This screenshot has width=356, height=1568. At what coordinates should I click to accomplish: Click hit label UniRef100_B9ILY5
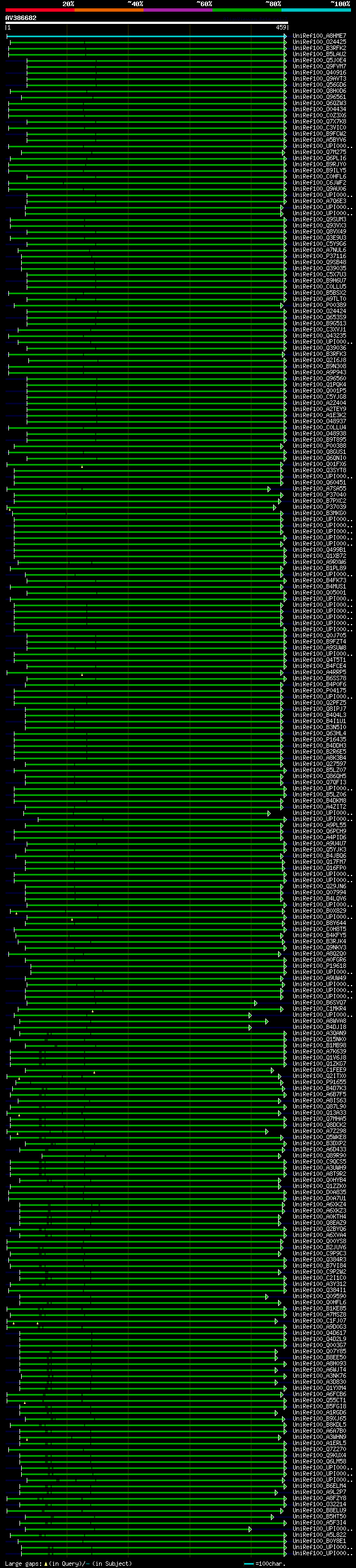pyautogui.click(x=319, y=170)
